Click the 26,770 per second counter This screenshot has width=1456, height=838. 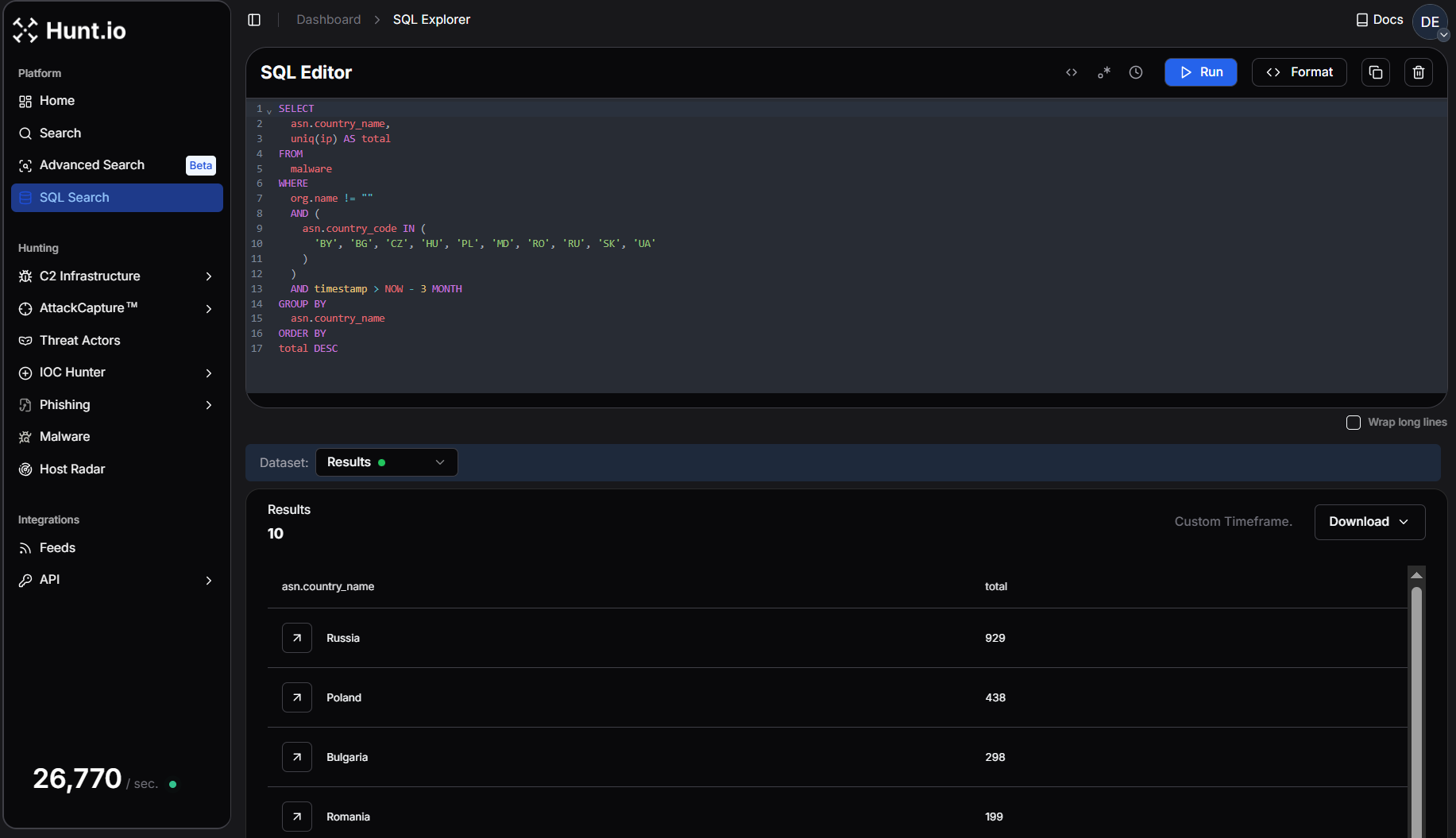click(x=95, y=779)
